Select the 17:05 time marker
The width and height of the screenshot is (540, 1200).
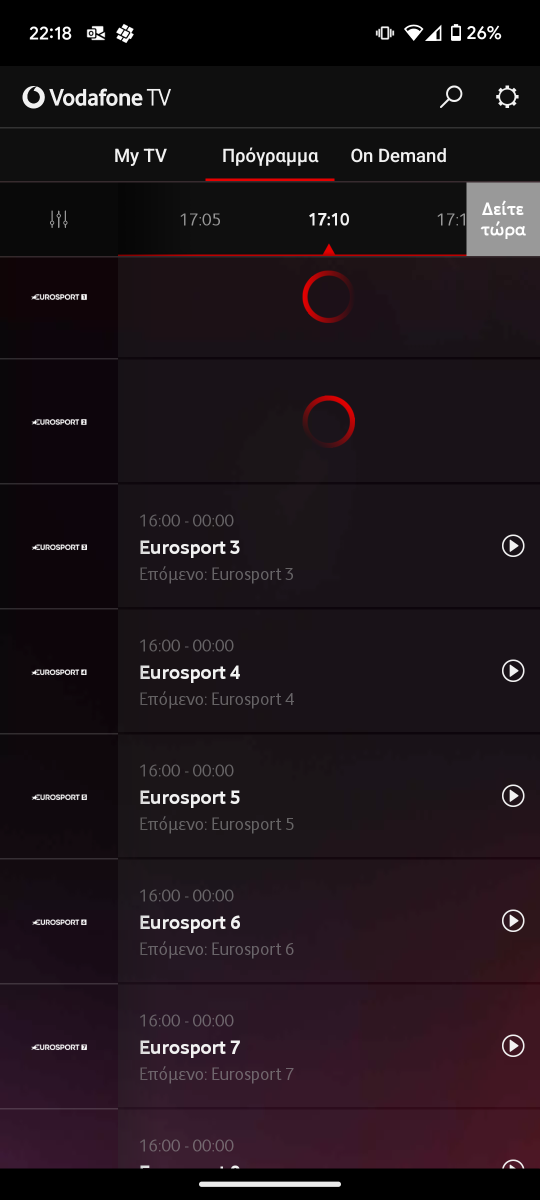coord(200,220)
